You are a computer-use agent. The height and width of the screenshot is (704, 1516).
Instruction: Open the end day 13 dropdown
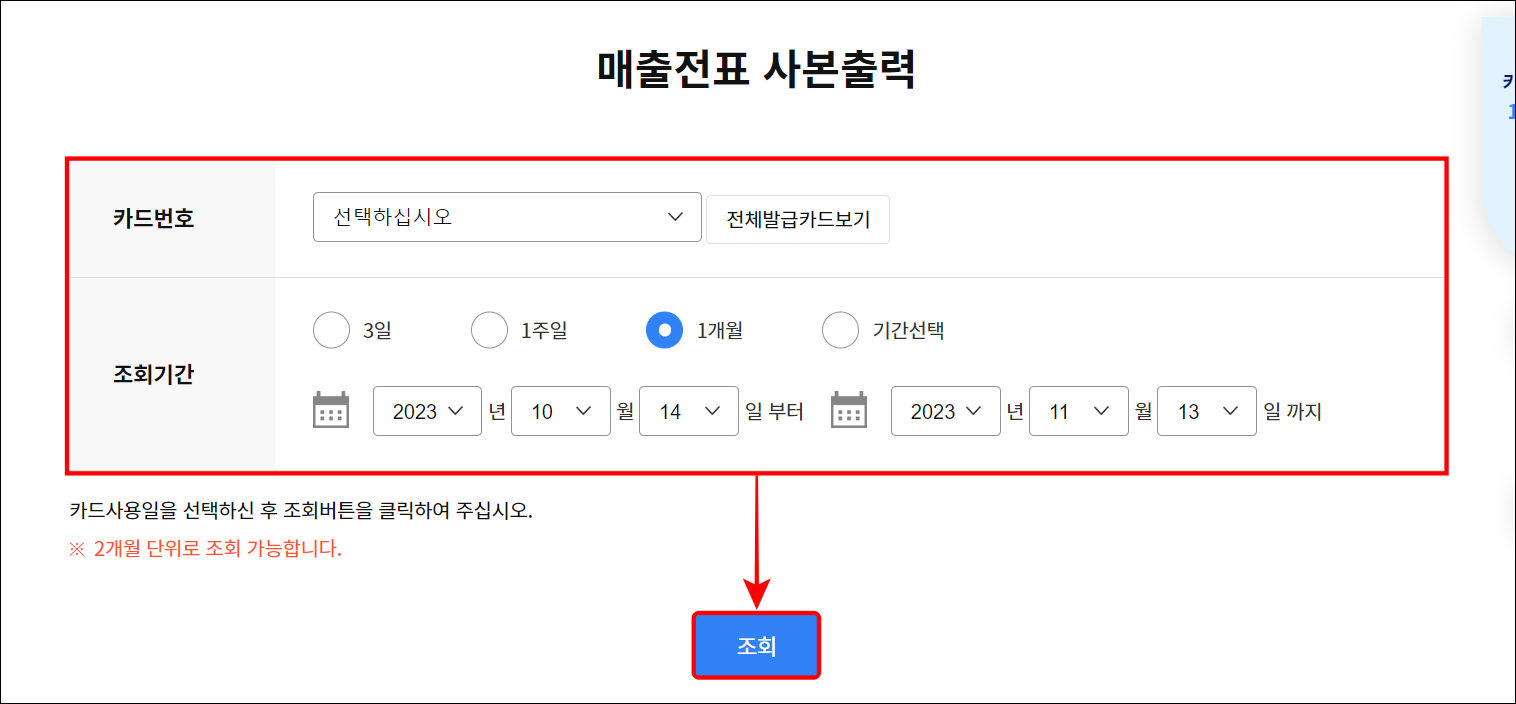pos(1207,410)
